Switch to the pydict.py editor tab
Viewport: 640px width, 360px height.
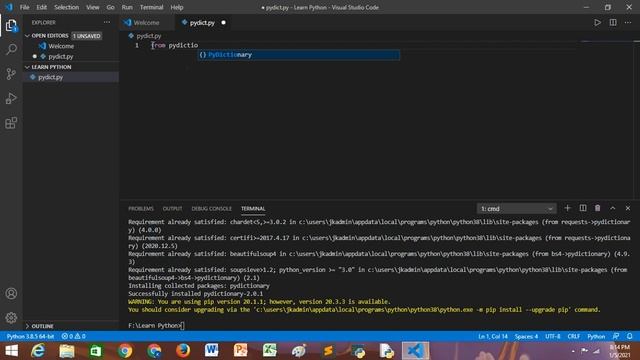point(202,23)
